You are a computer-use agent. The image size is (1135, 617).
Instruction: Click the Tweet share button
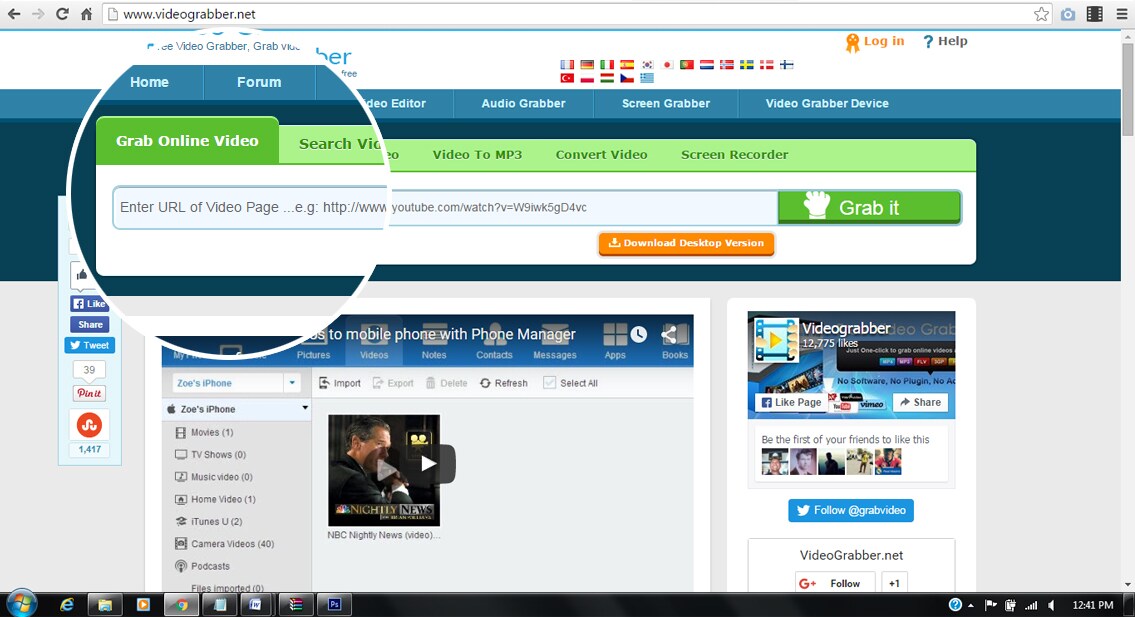point(90,345)
